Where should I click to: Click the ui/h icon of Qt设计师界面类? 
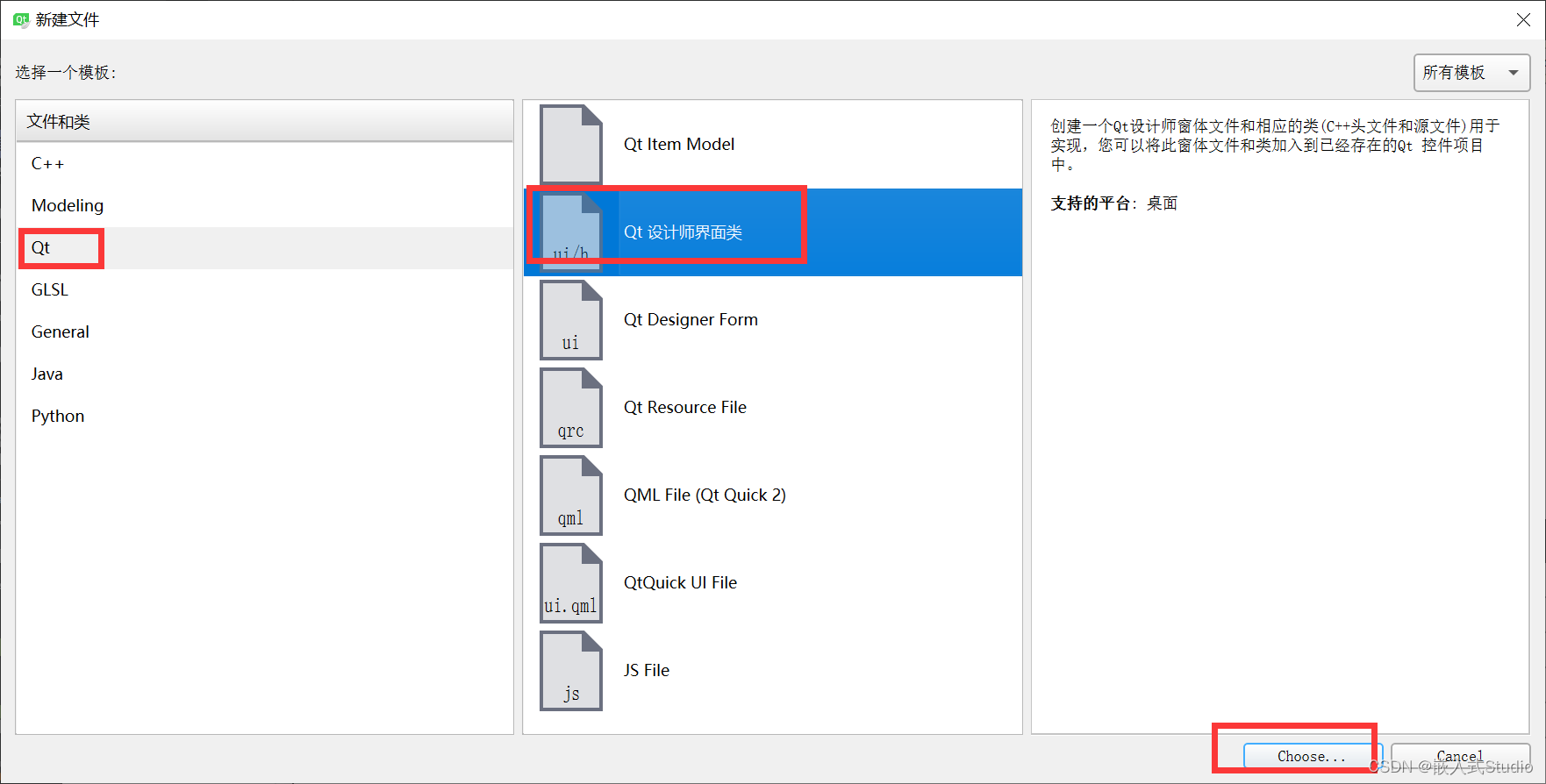point(571,232)
